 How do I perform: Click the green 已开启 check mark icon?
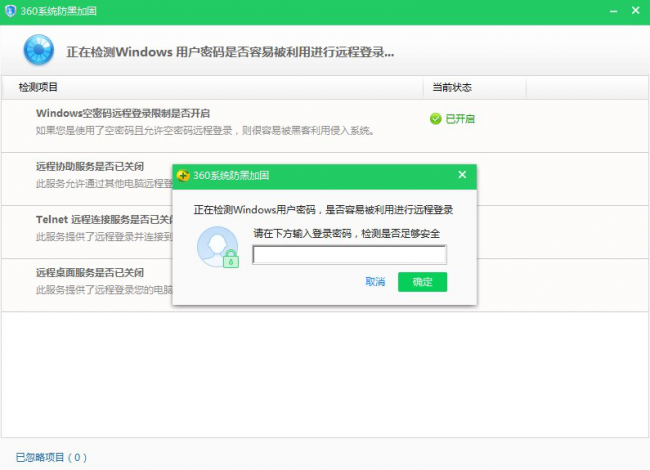coord(436,119)
